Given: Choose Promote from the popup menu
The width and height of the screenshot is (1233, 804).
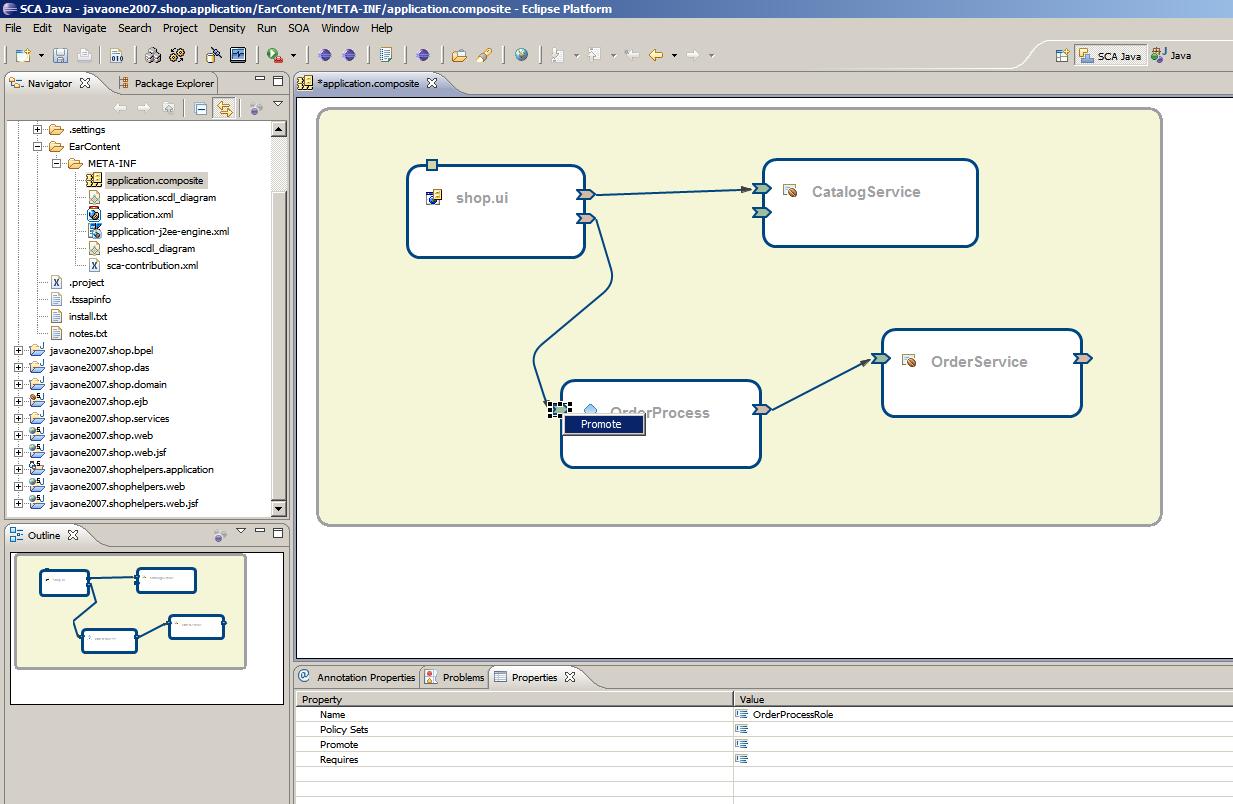Looking at the screenshot, I should click(x=605, y=424).
